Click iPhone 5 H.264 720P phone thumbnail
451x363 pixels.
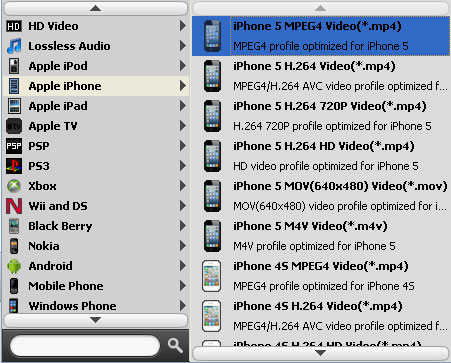[x=212, y=116]
